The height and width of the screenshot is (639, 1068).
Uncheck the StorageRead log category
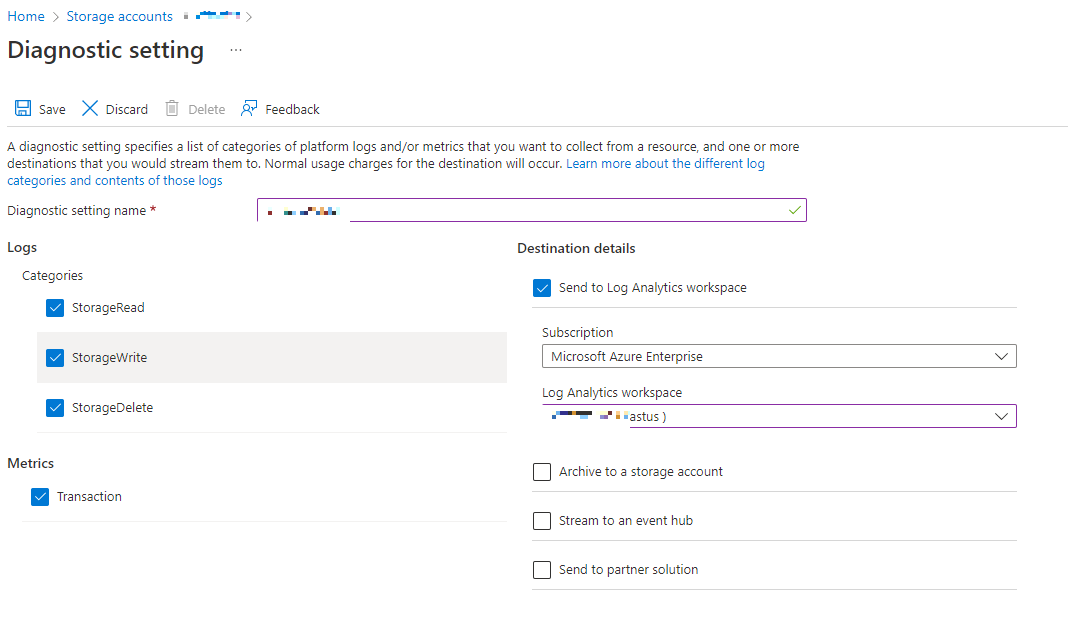(x=55, y=308)
